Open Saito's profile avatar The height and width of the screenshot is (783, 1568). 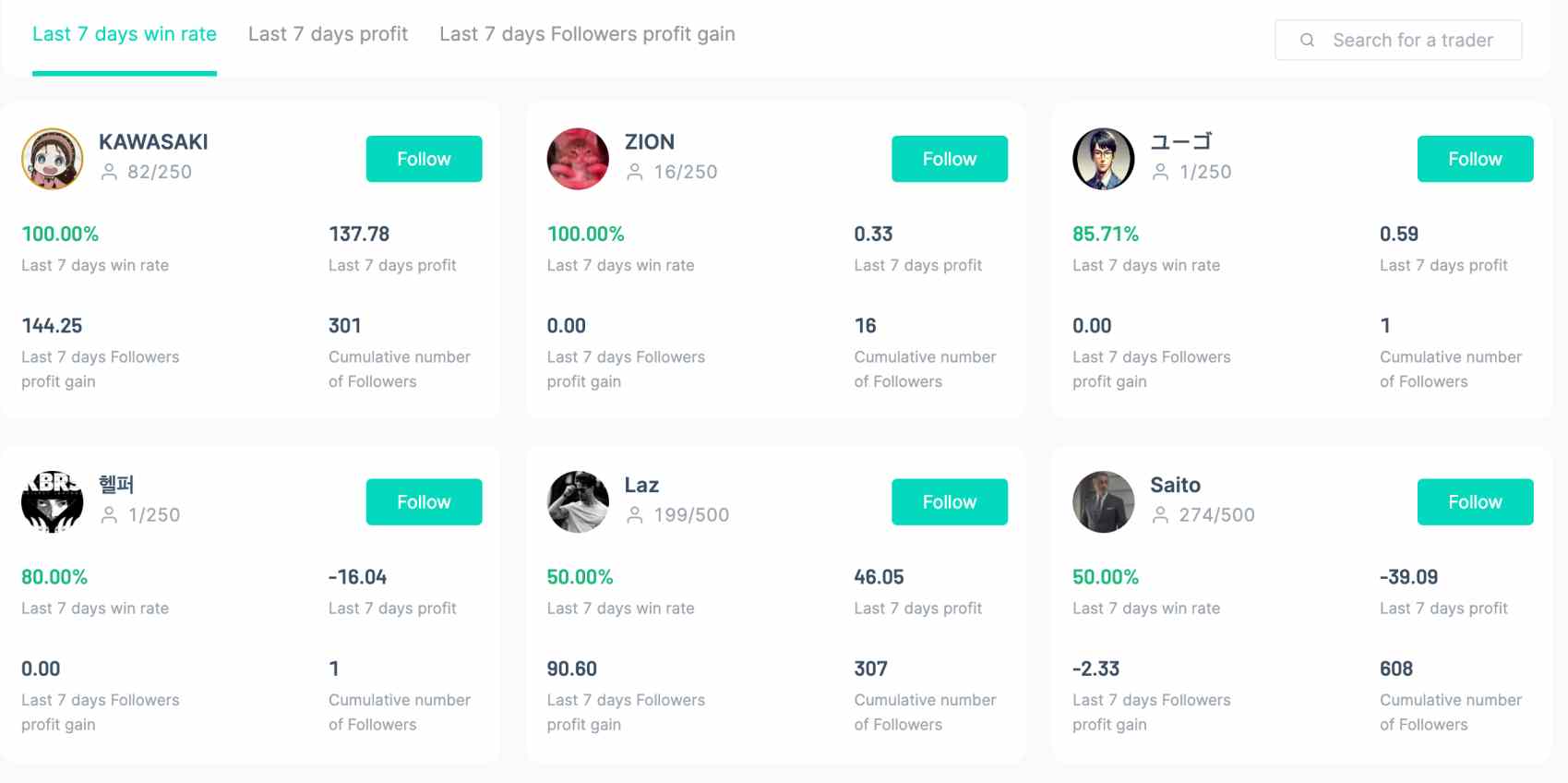click(1104, 502)
